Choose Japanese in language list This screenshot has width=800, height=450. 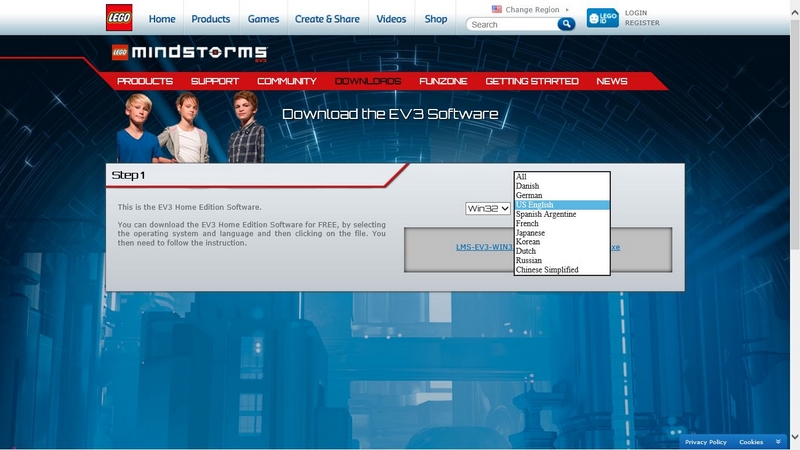562,233
